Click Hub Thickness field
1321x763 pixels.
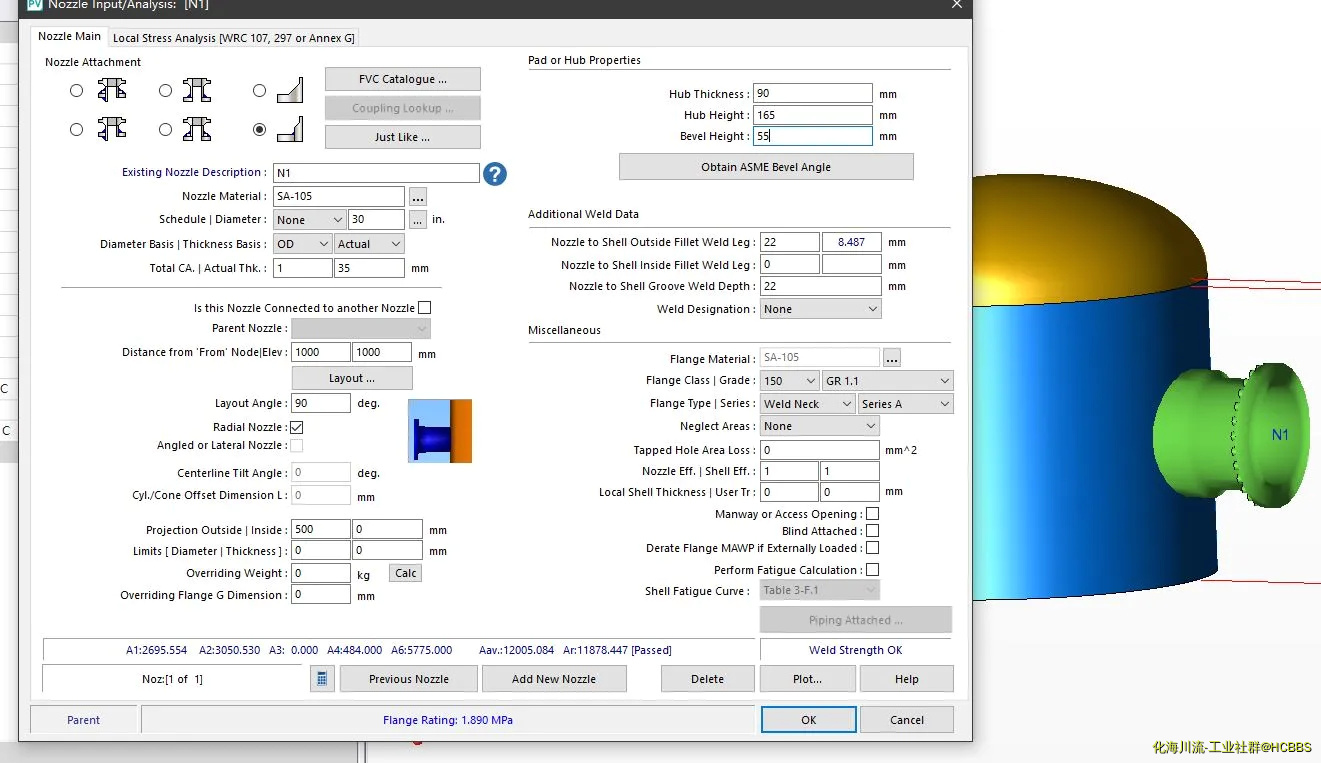click(x=813, y=94)
